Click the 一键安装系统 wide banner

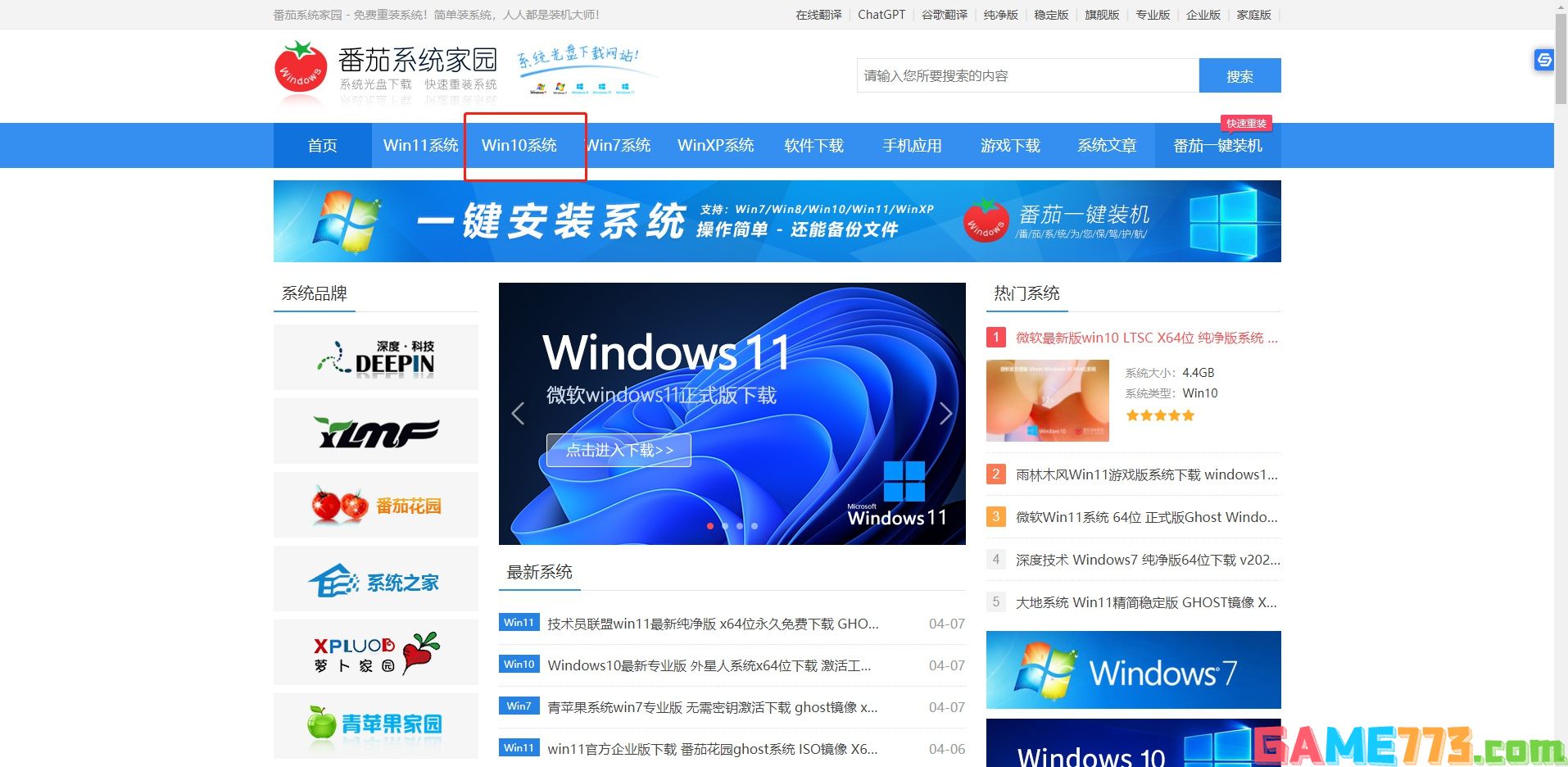[777, 221]
